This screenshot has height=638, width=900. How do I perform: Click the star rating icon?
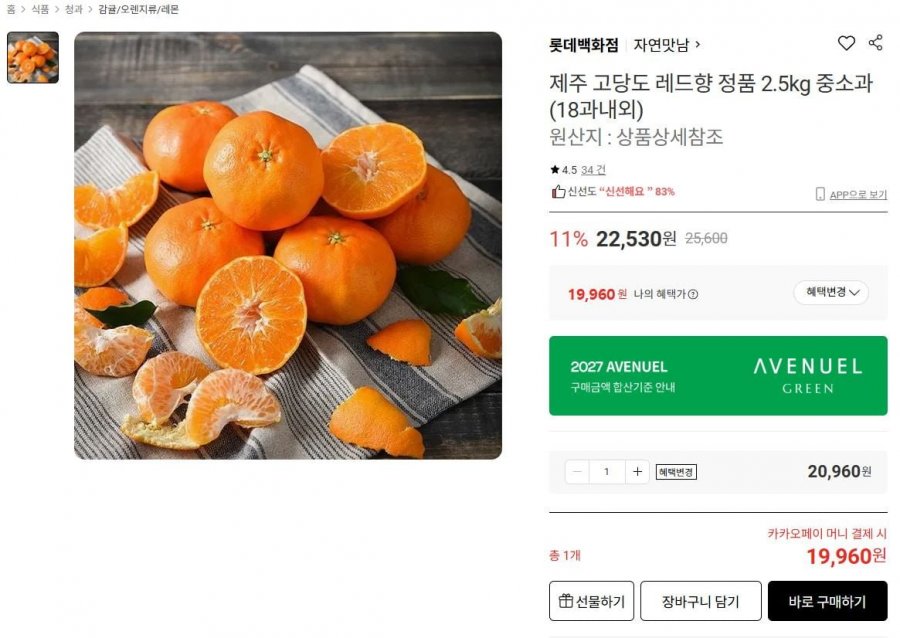click(x=555, y=170)
